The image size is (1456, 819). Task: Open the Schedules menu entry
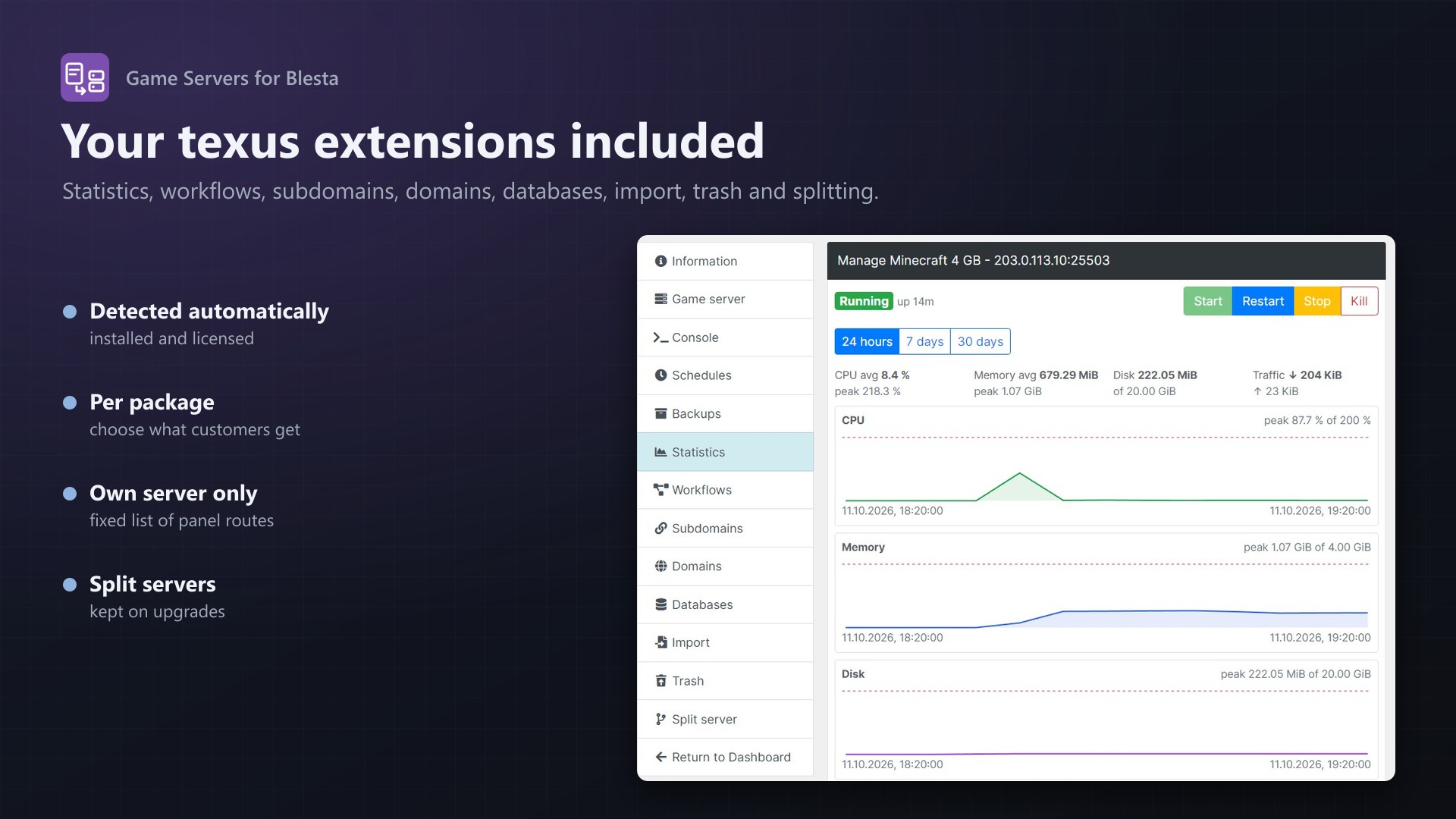[725, 375]
